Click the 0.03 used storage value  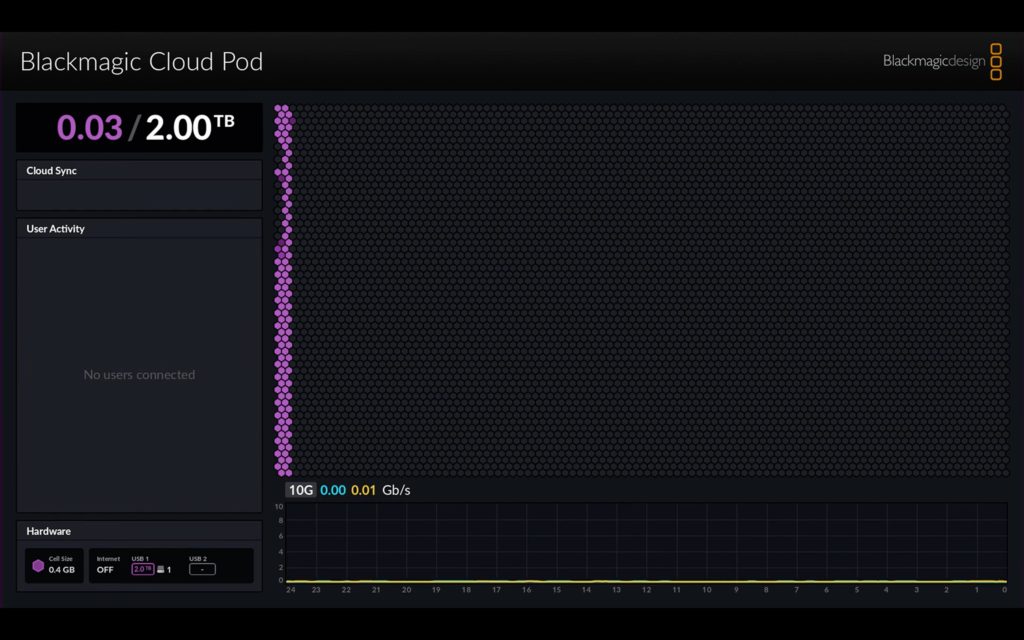tap(89, 127)
